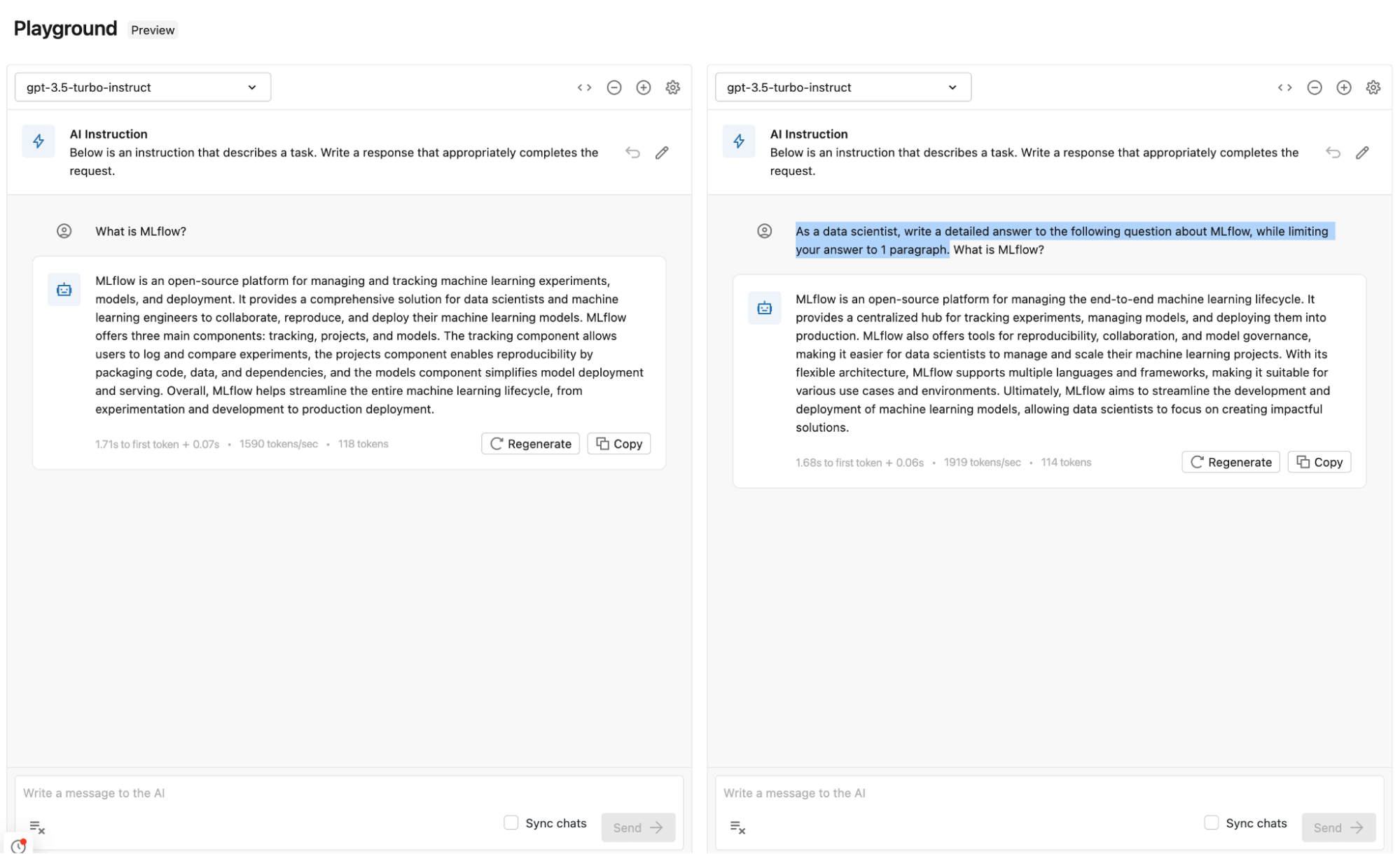The image size is (1400, 854).
Task: Select the left panel message input field
Action: pos(349,792)
